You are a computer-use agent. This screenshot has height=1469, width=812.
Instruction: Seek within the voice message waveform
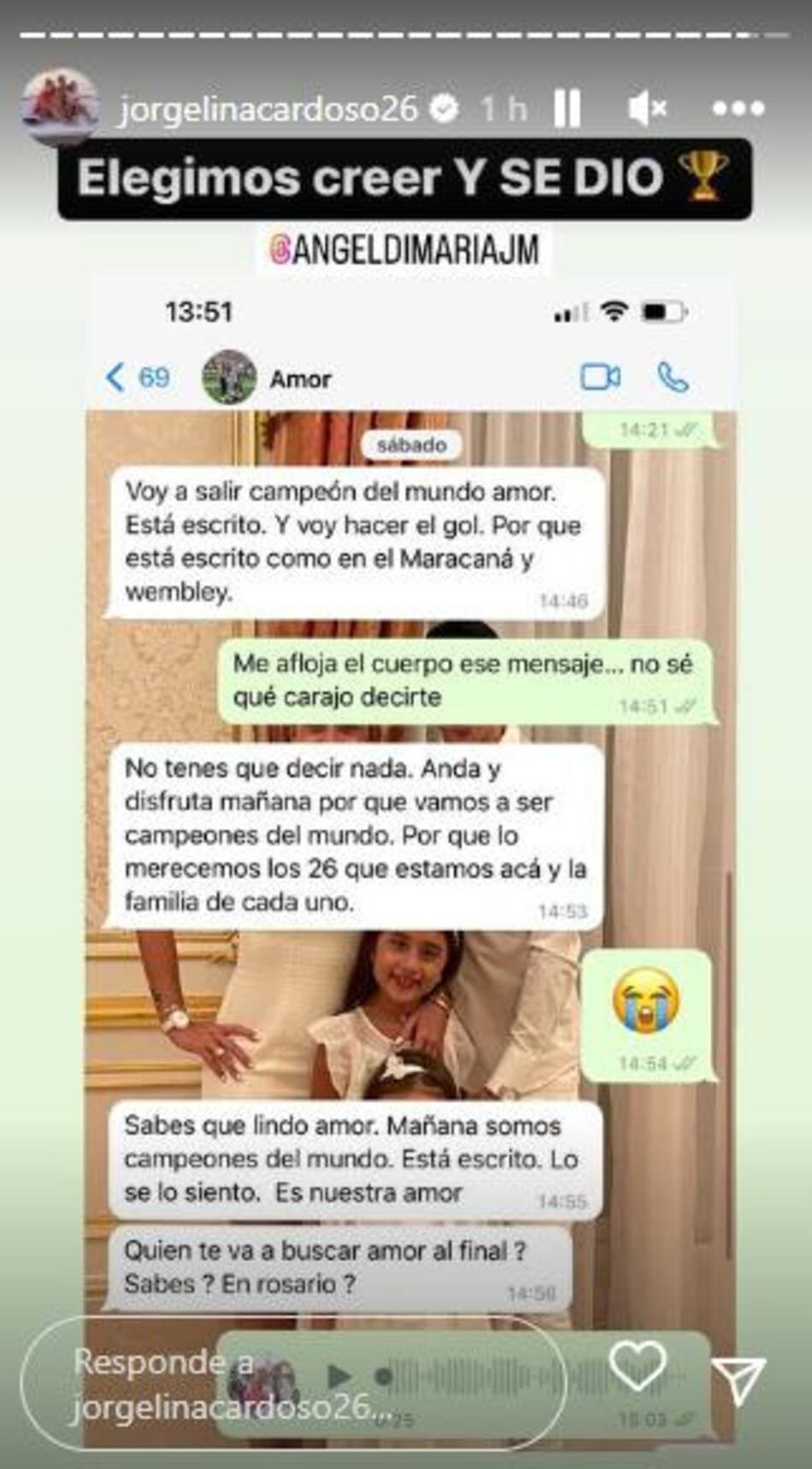pyautogui.click(x=530, y=1376)
